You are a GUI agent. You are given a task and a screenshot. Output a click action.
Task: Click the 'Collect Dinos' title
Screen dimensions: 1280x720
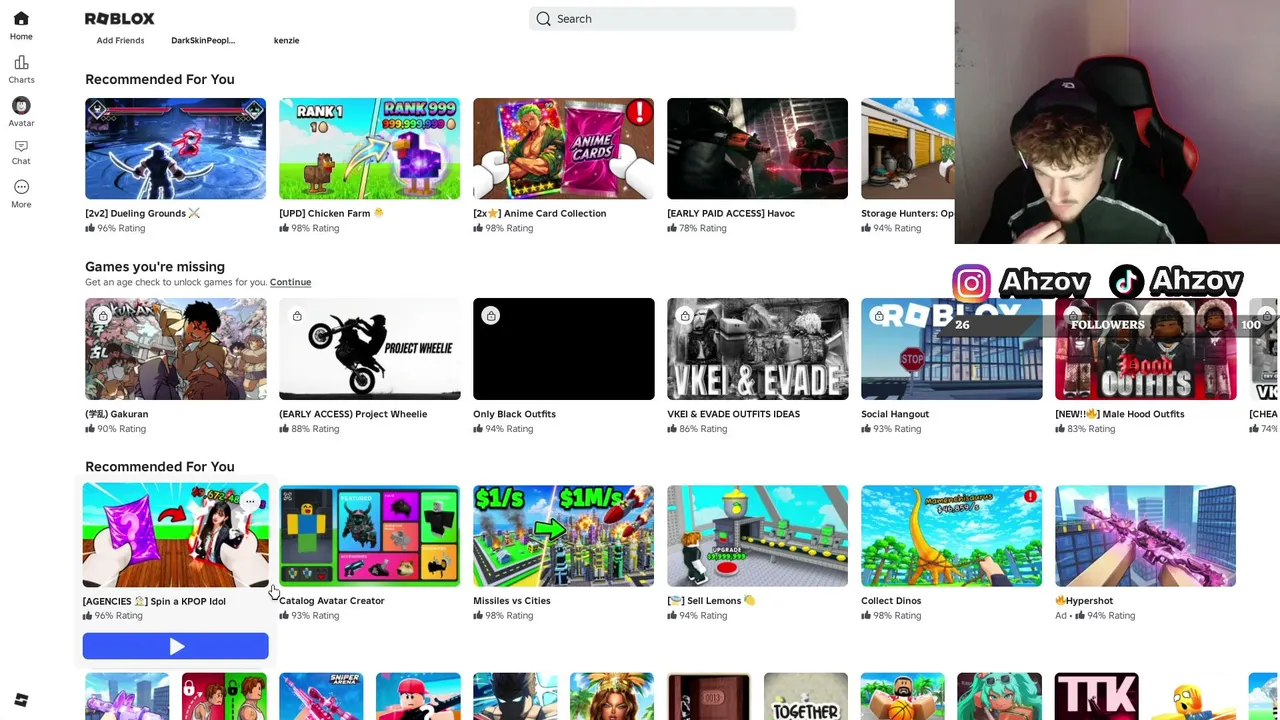click(891, 601)
